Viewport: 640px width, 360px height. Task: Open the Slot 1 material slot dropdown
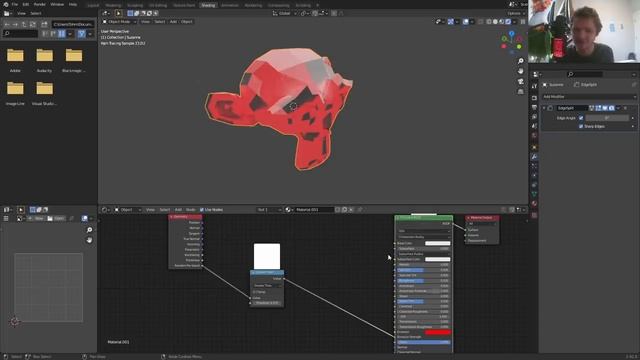coord(269,210)
